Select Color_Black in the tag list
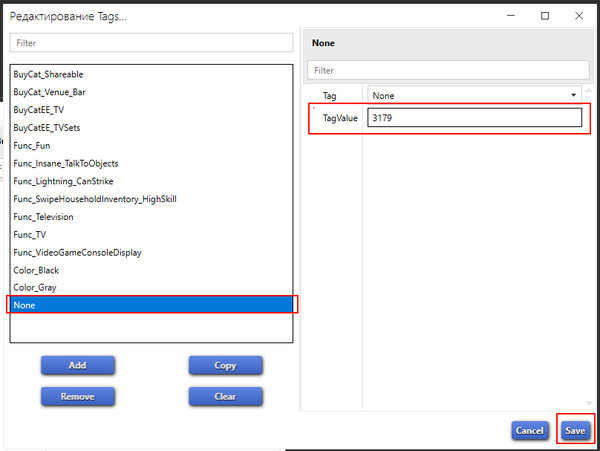 click(35, 270)
